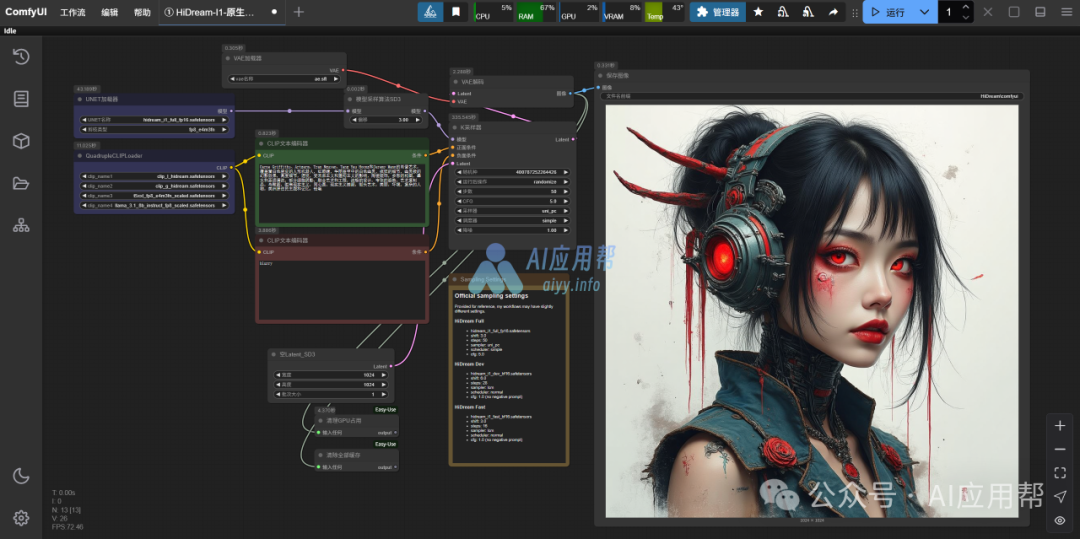
Task: Open the clip_name1 selector
Action: 154,176
